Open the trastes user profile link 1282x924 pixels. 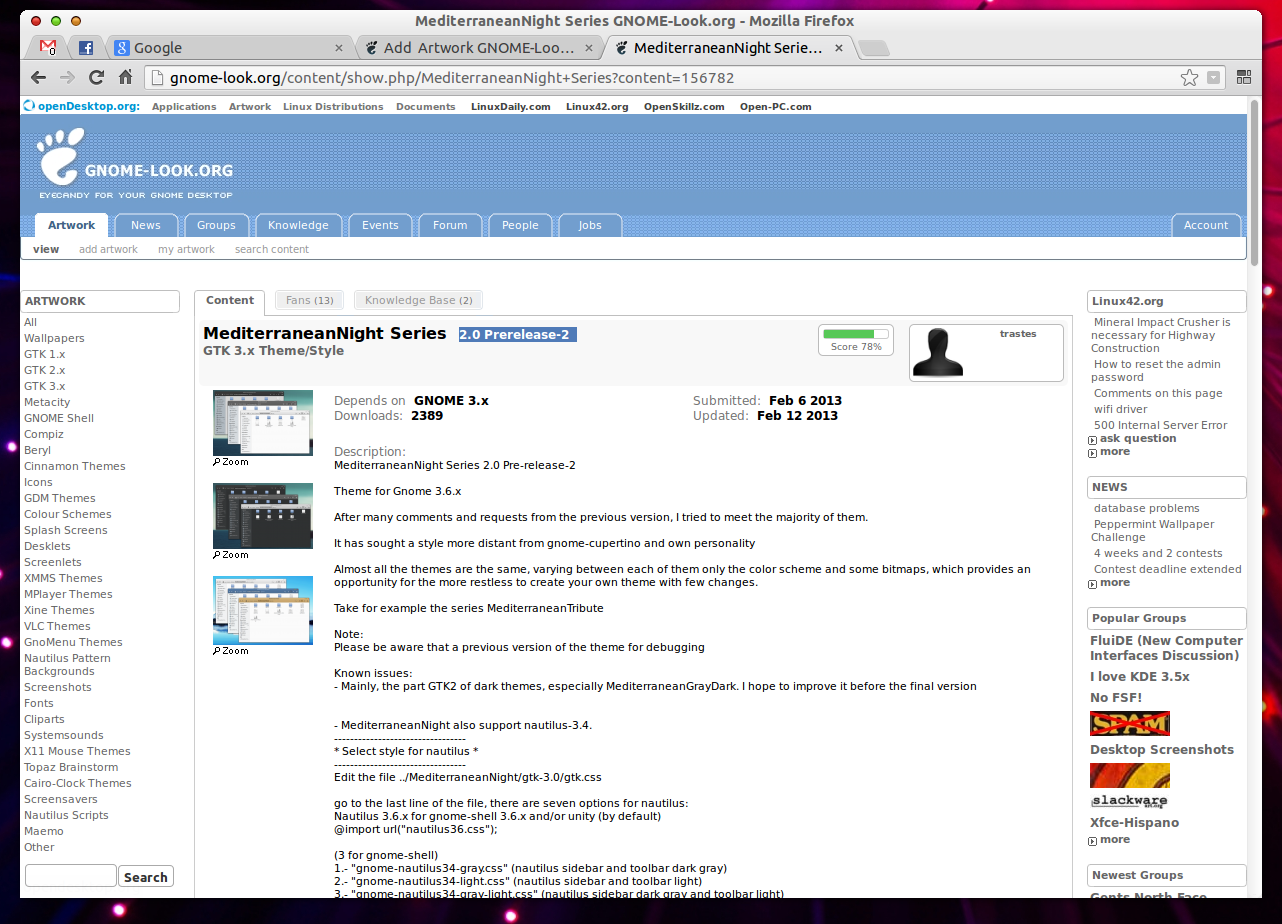click(1018, 334)
